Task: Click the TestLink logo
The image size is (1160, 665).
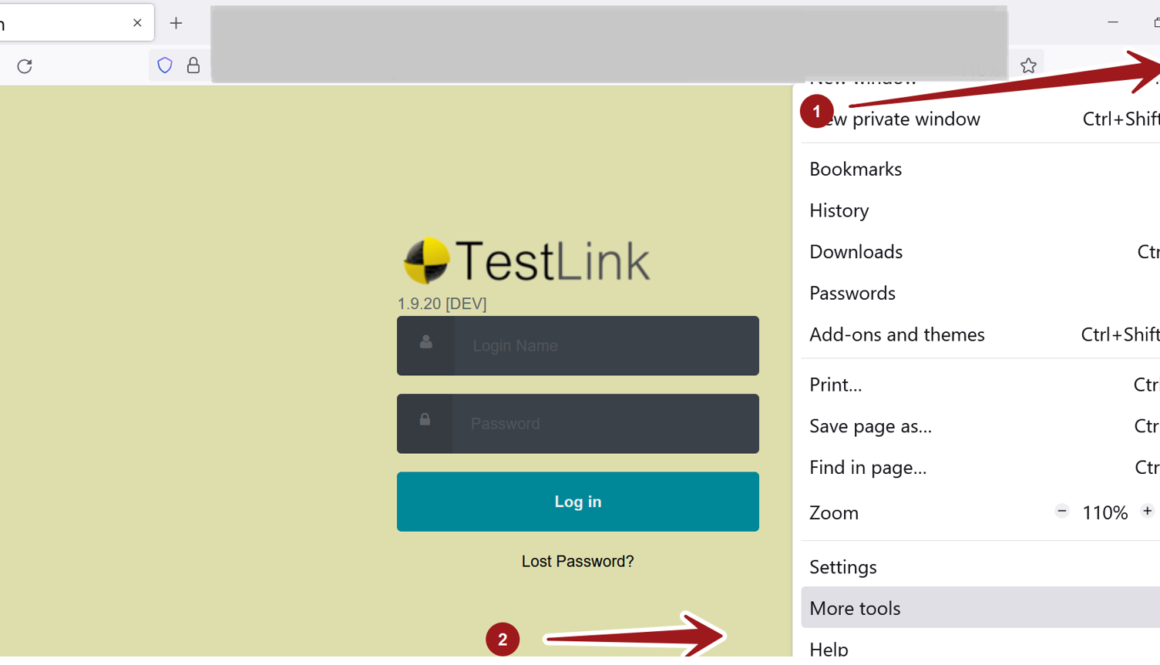Action: pos(526,261)
